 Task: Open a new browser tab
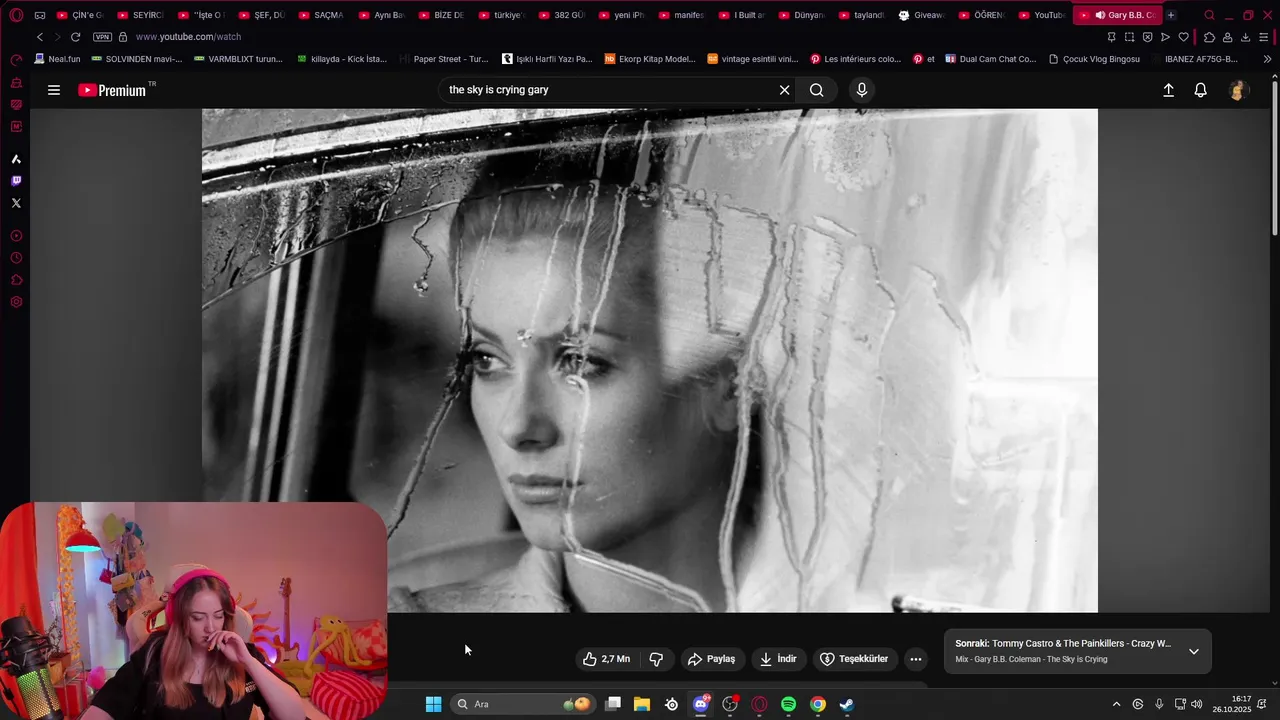click(x=1171, y=15)
